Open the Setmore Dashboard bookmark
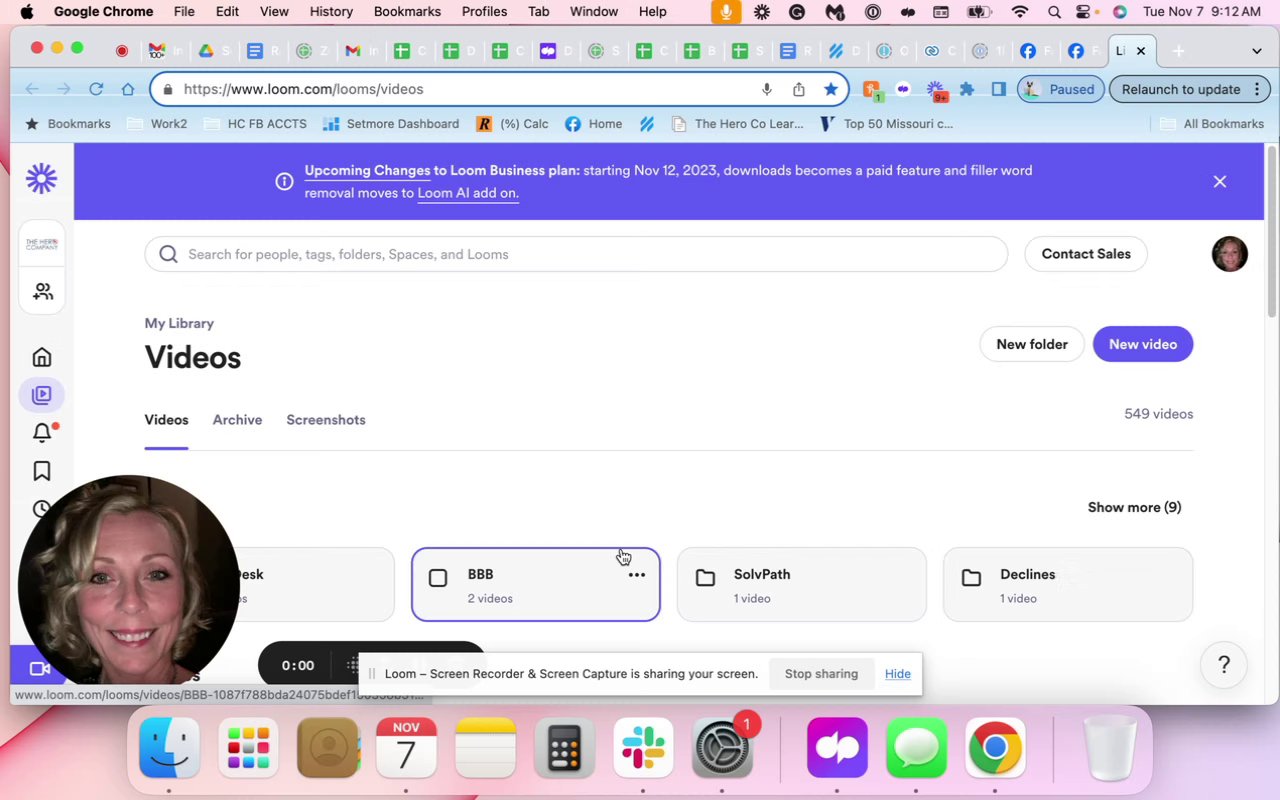The width and height of the screenshot is (1280, 800). pyautogui.click(x=392, y=124)
